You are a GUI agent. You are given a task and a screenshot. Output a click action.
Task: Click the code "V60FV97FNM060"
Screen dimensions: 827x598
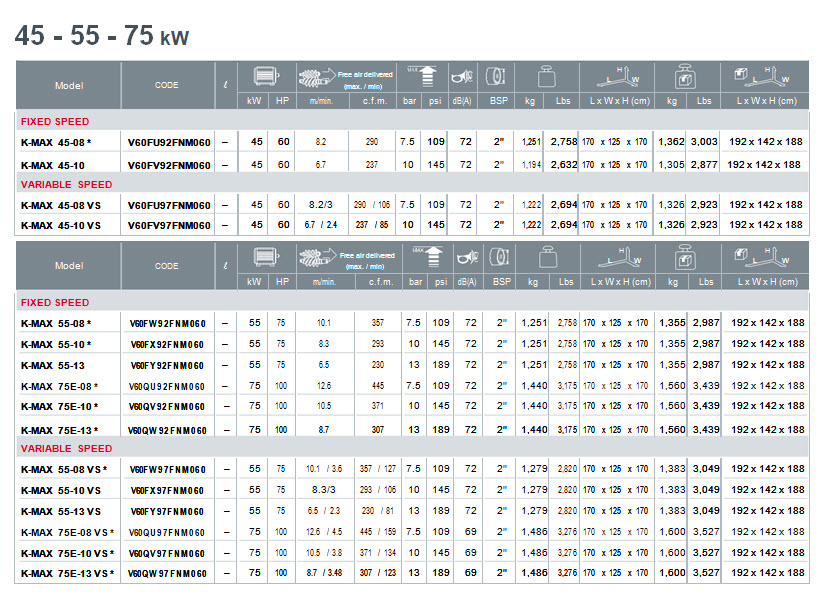point(169,226)
